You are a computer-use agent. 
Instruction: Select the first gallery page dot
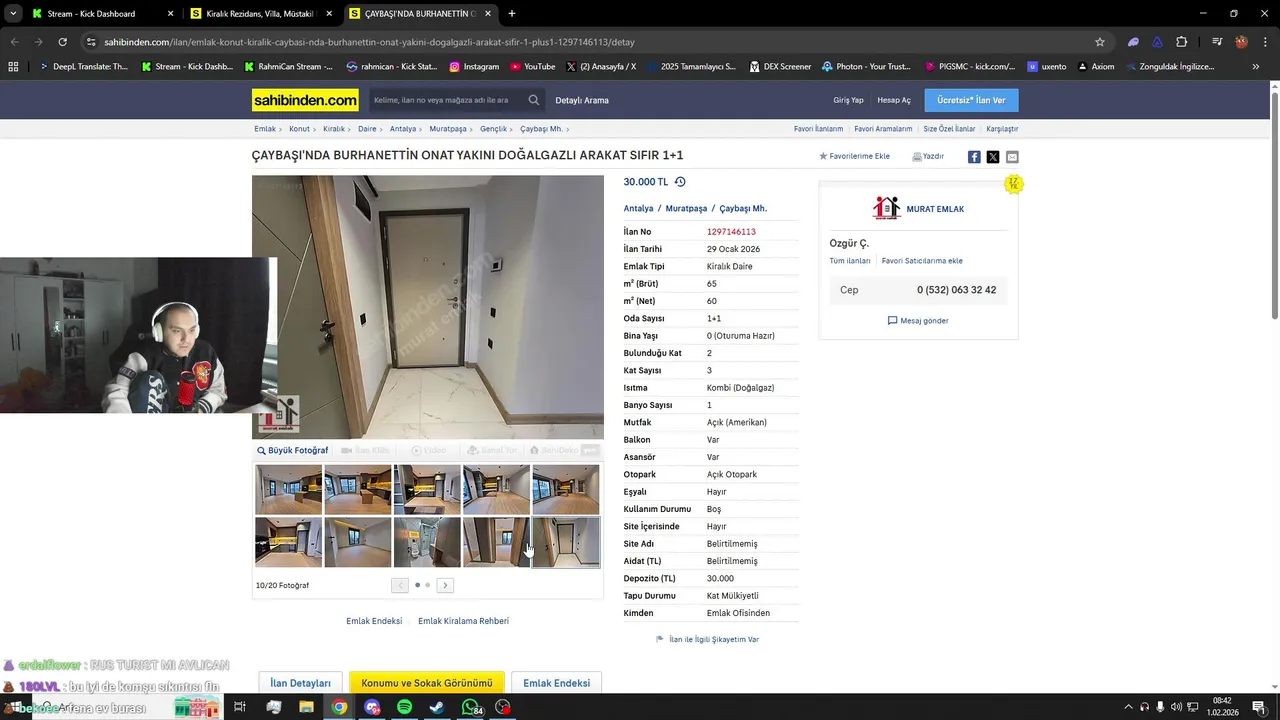click(x=417, y=585)
